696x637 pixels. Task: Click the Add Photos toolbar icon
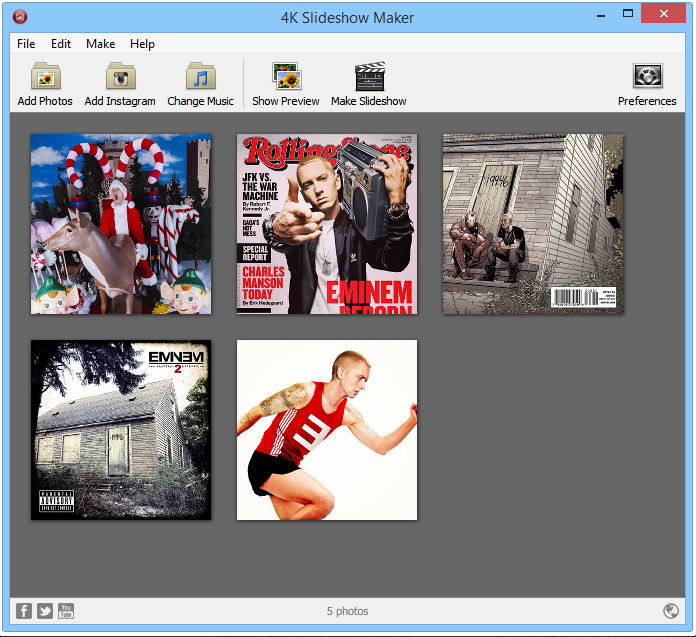point(45,78)
